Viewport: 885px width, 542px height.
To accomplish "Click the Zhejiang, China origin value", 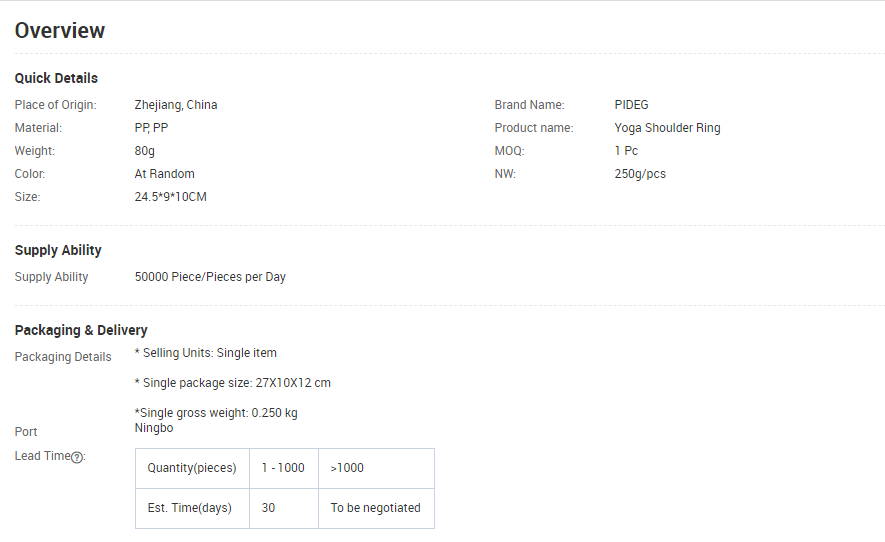I will (x=176, y=105).
